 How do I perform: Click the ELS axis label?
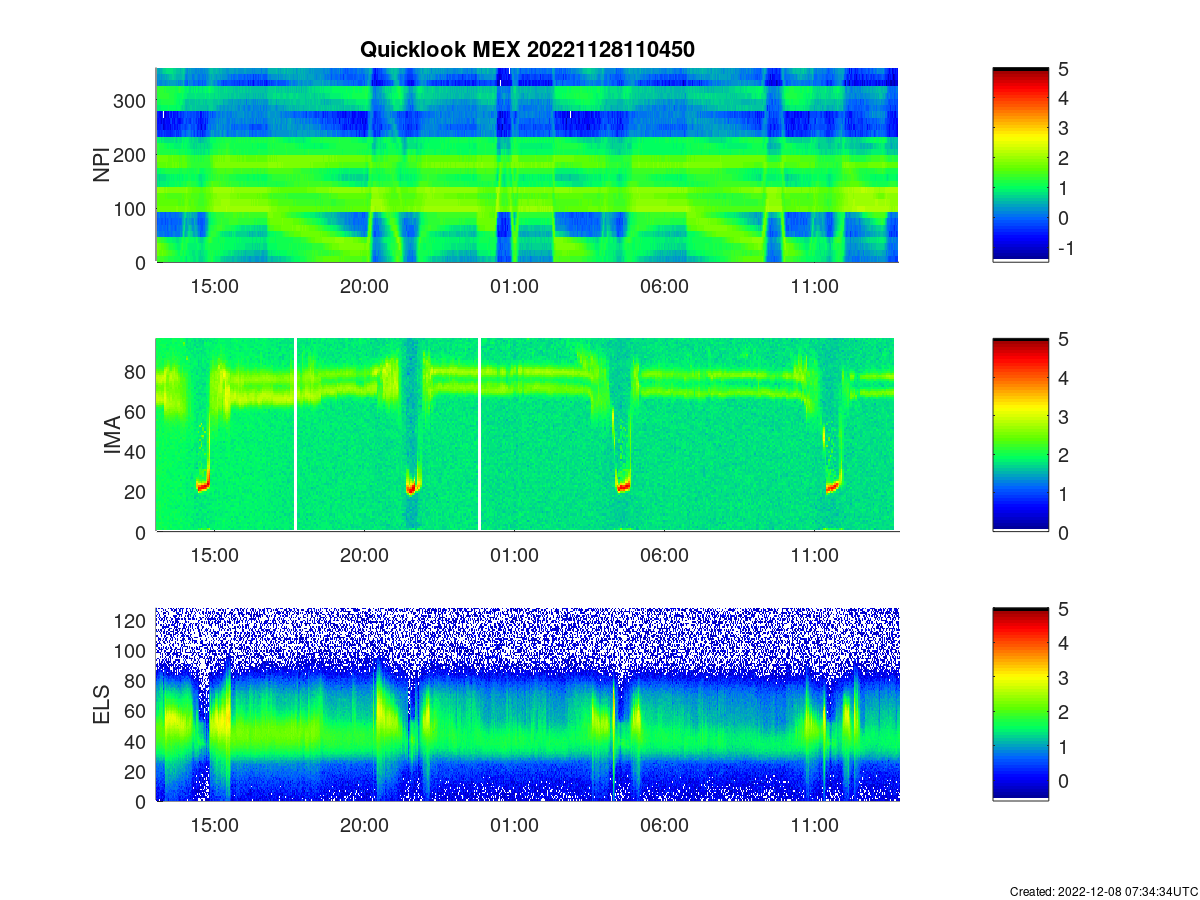pyautogui.click(x=102, y=705)
